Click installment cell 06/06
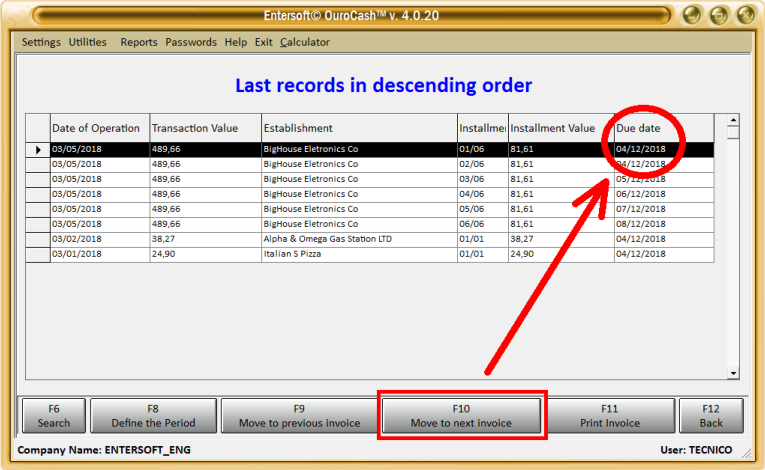Viewport: 765px width, 470px height. [483, 225]
